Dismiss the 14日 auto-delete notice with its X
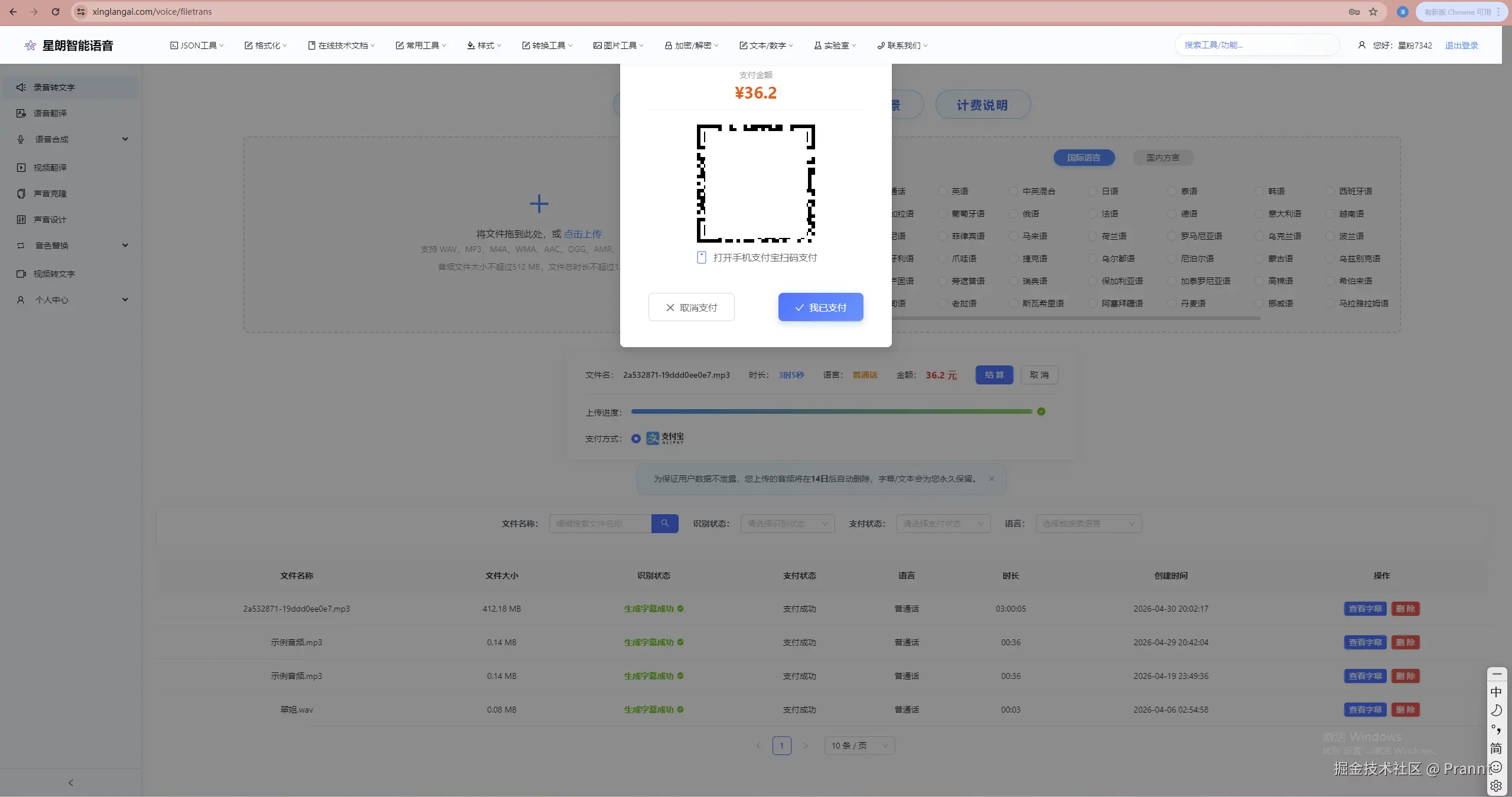This screenshot has width=1512, height=797. click(x=992, y=479)
